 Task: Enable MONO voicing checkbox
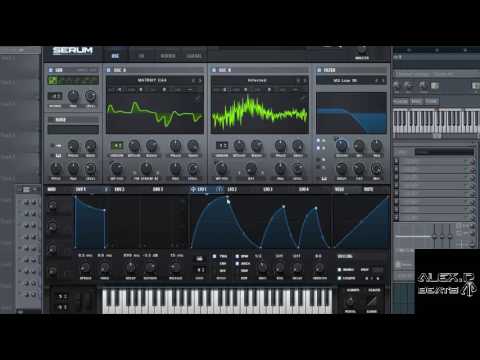coord(339,270)
